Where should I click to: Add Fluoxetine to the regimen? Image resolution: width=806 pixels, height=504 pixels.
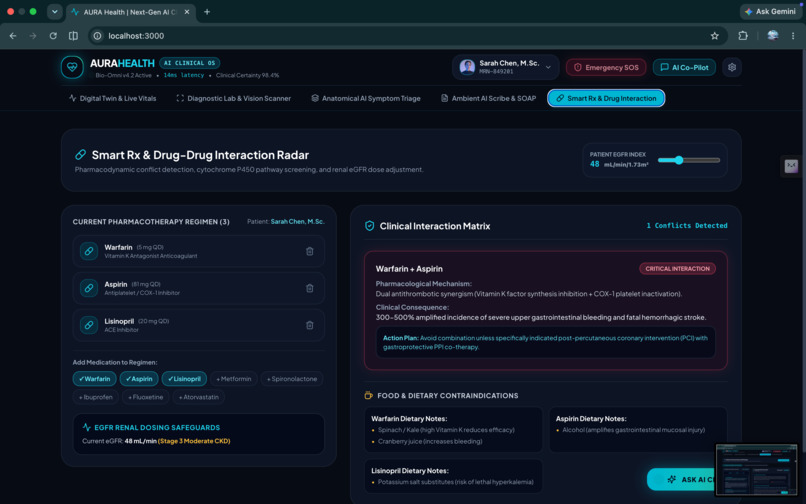click(145, 397)
